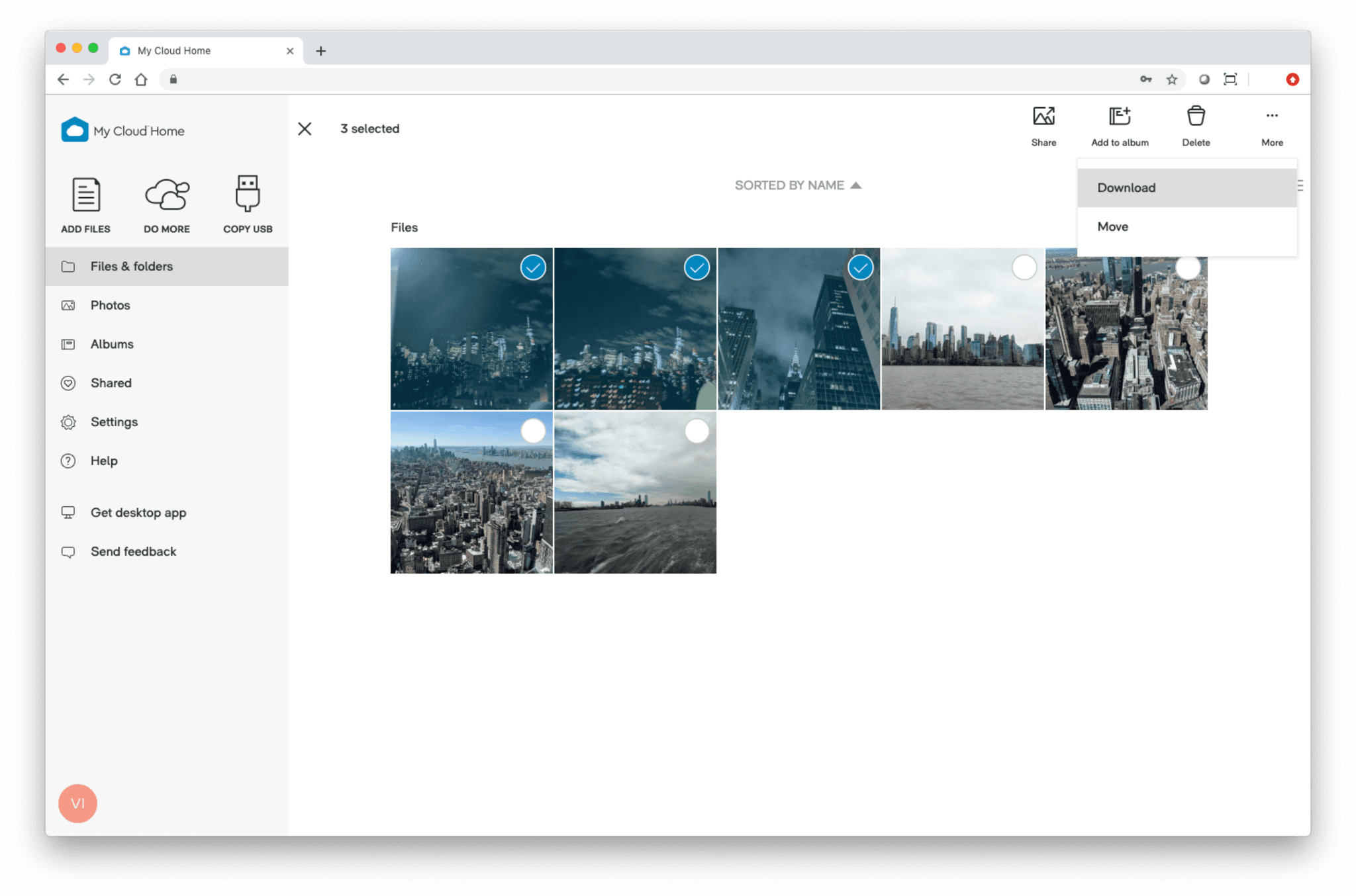Deselect the first selected skyline photo
The image size is (1356, 896).
coord(532,267)
